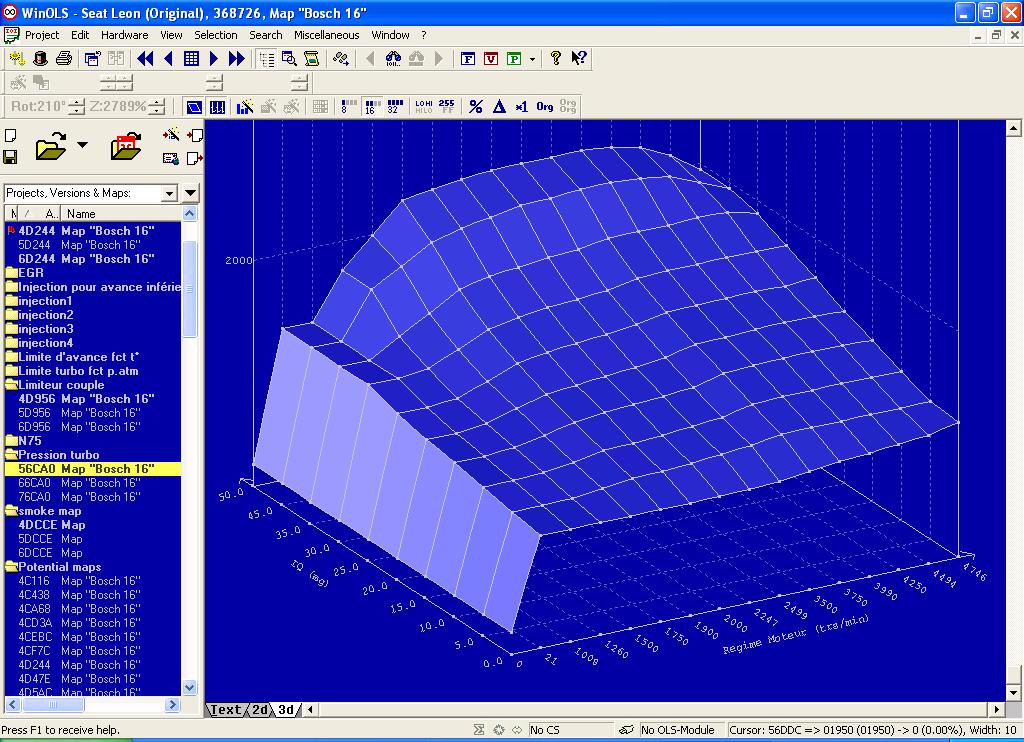Image resolution: width=1024 pixels, height=742 pixels.
Task: Click the Name column header
Action: pyautogui.click(x=121, y=214)
